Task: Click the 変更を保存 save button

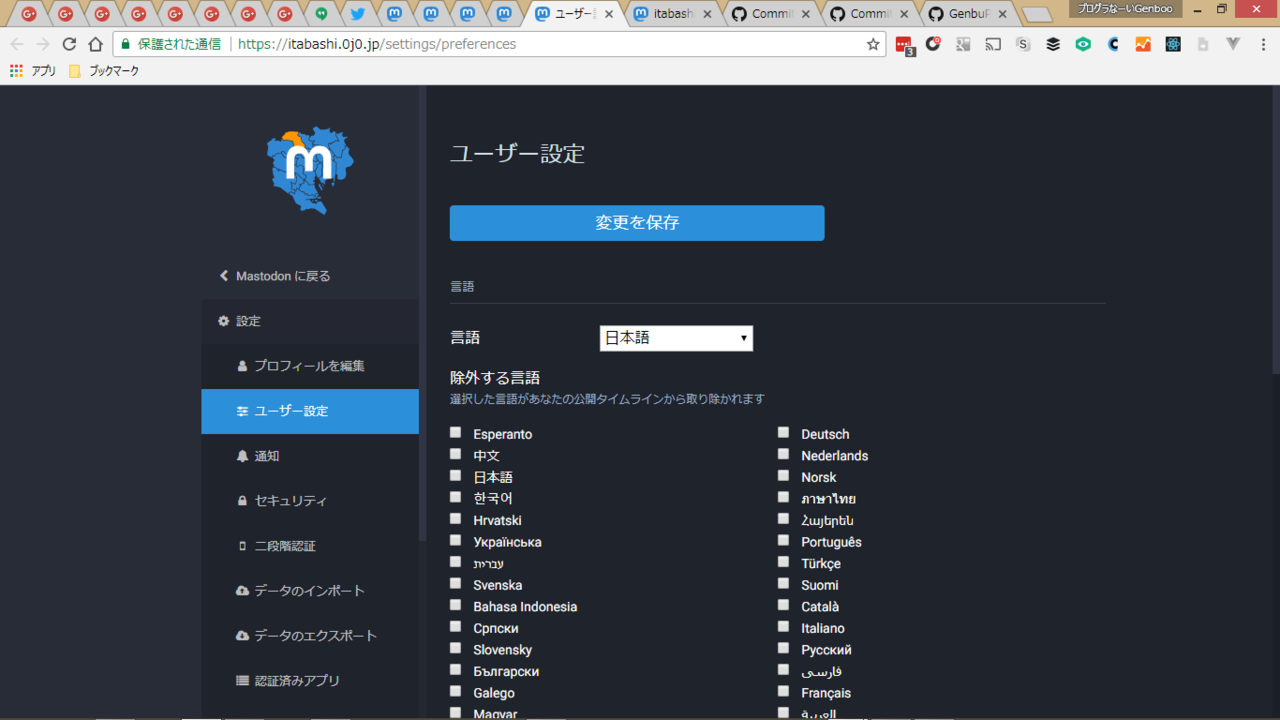Action: point(637,223)
